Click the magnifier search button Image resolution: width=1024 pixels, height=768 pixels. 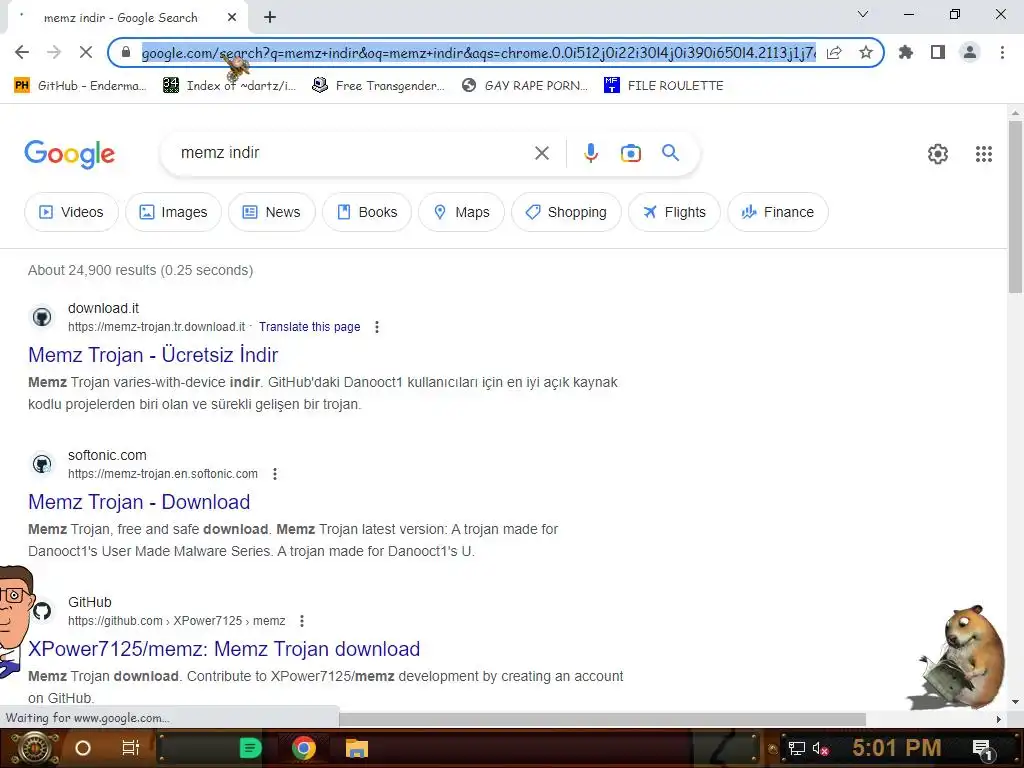[x=670, y=153]
